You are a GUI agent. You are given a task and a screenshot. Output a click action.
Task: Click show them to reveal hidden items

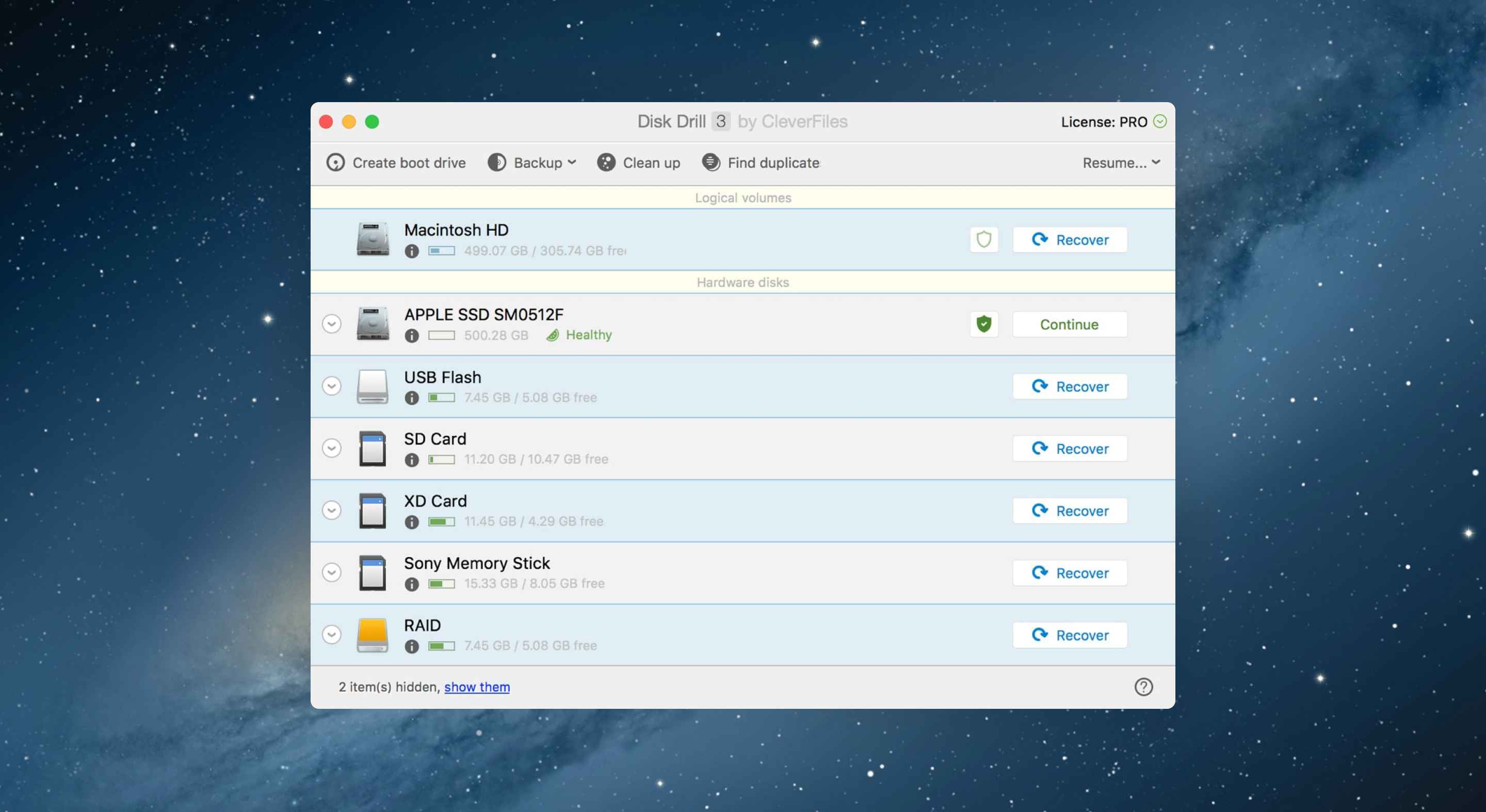pos(477,686)
